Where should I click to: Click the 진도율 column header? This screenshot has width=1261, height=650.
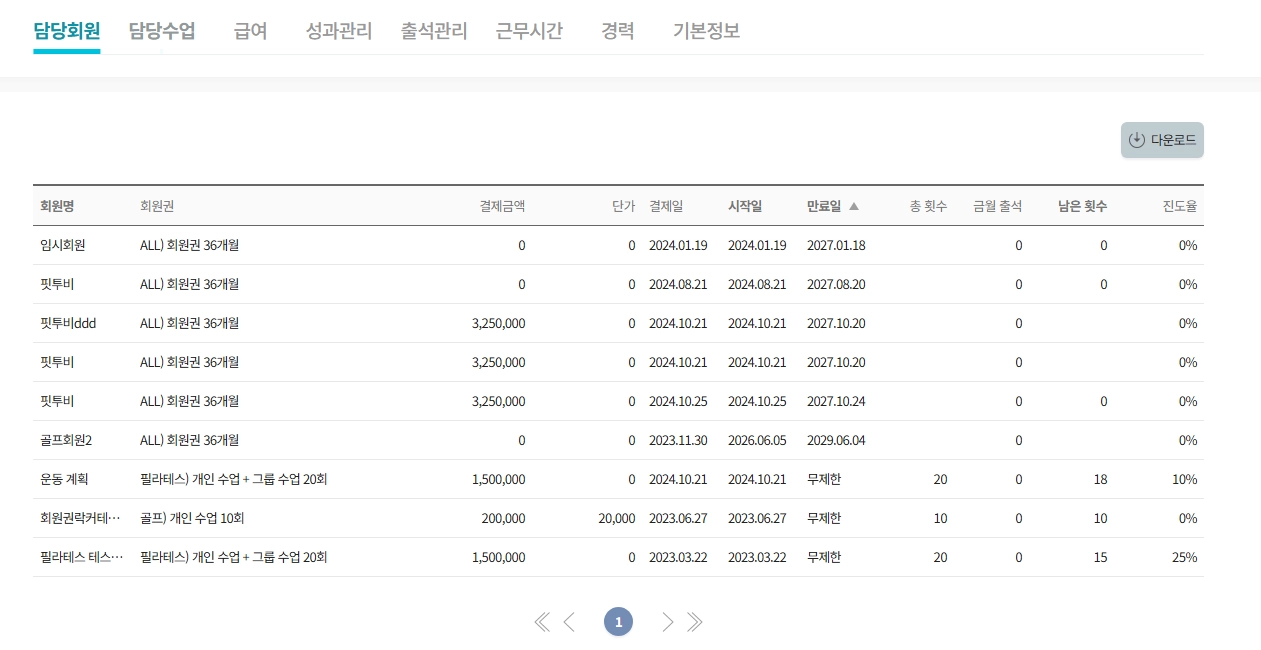[1180, 206]
